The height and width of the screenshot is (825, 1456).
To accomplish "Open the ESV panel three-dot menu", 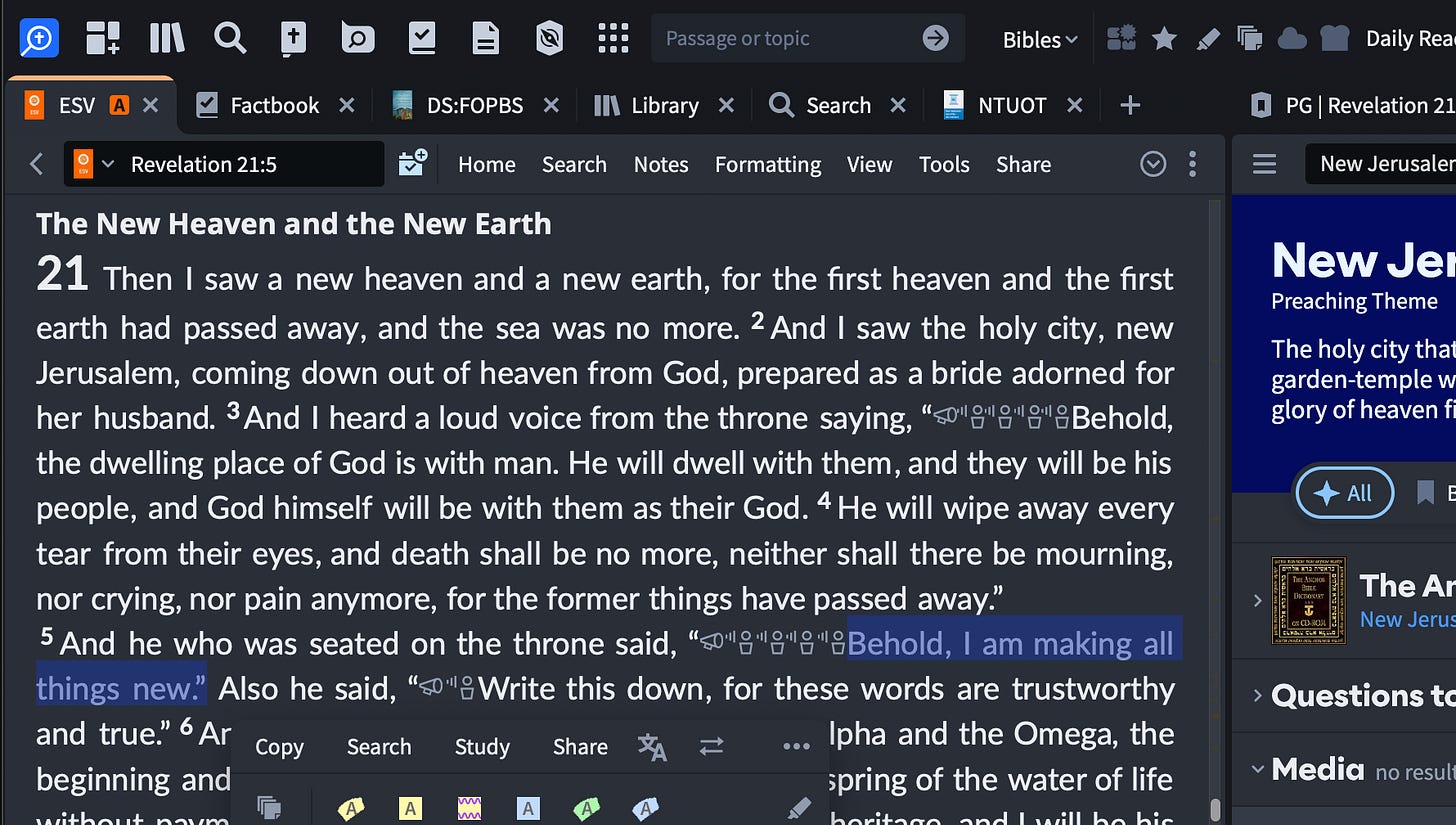I will point(1192,164).
